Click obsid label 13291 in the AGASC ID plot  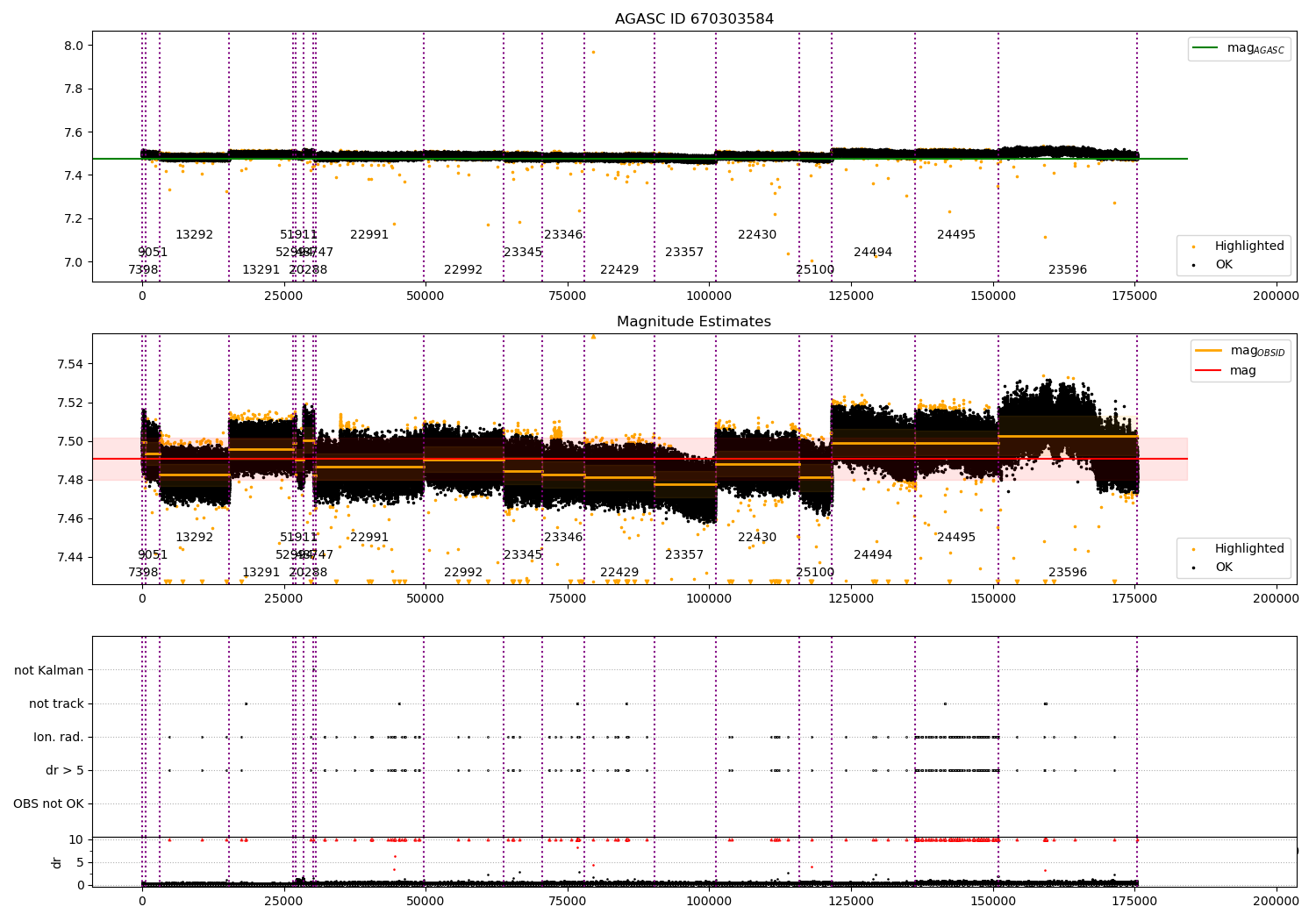pyautogui.click(x=261, y=270)
